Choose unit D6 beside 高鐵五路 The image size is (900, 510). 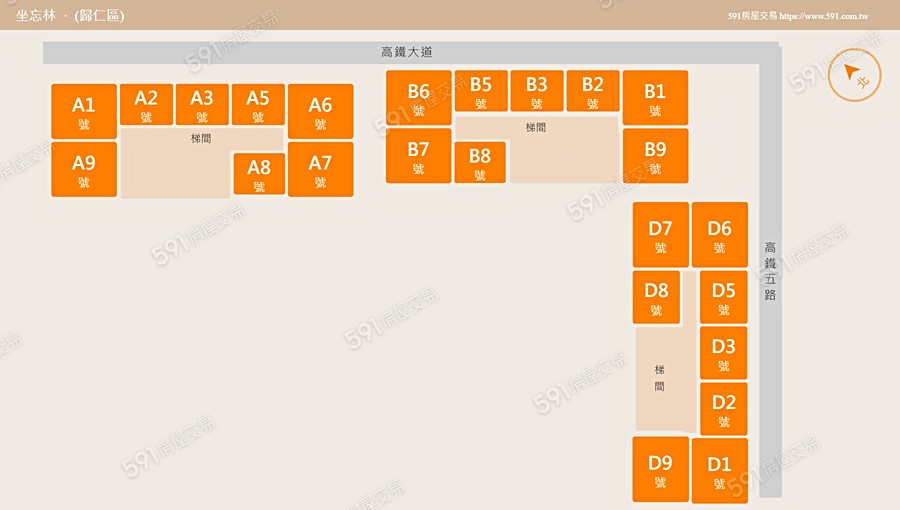coord(720,235)
